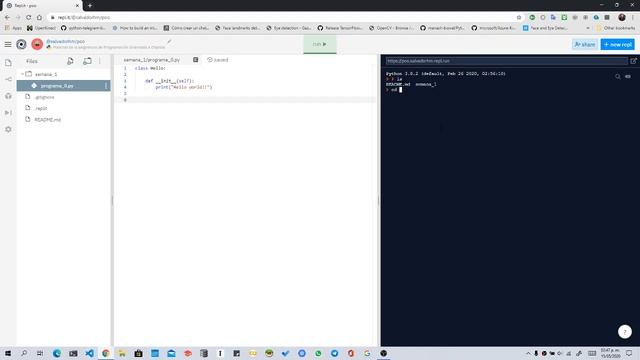
Task: Open Microsoft Edge from taskbar
Action: [x=57, y=353]
